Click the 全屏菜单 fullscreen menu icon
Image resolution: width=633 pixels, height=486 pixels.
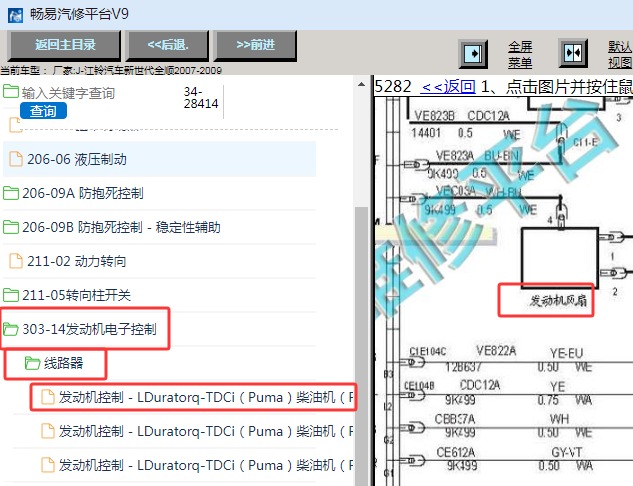pos(473,54)
